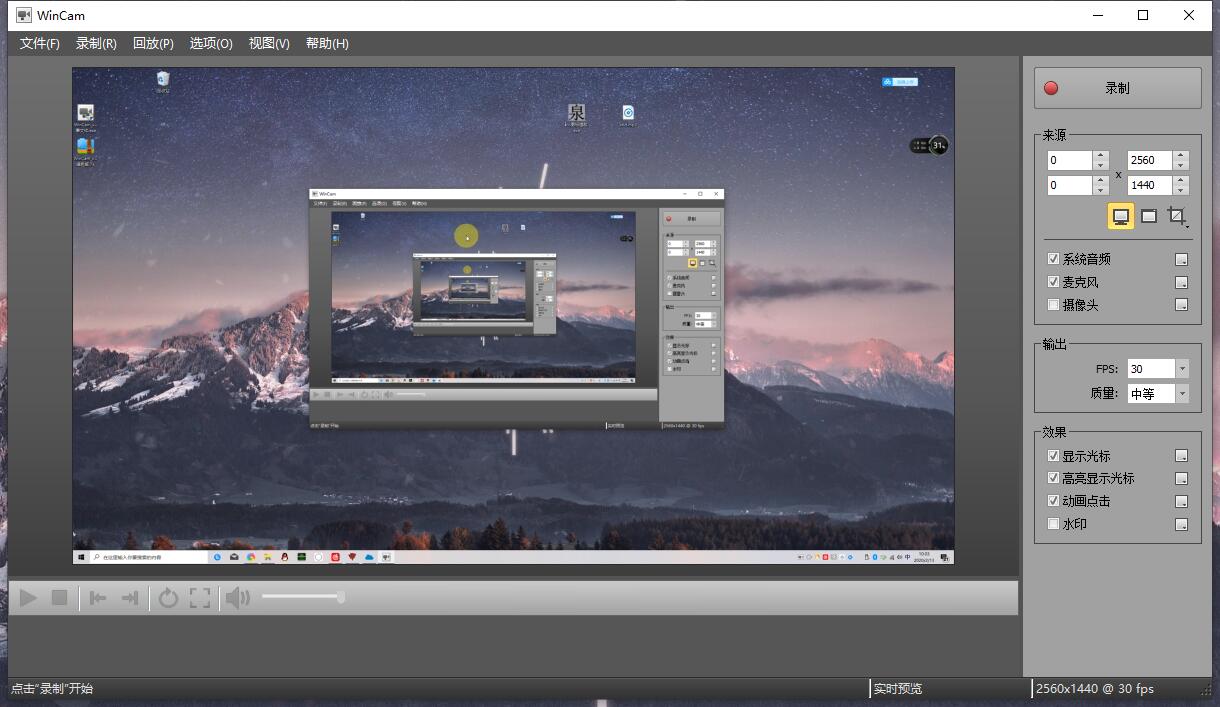This screenshot has height=707, width=1220.
Task: Click the skip-to-end playback icon
Action: 130,597
